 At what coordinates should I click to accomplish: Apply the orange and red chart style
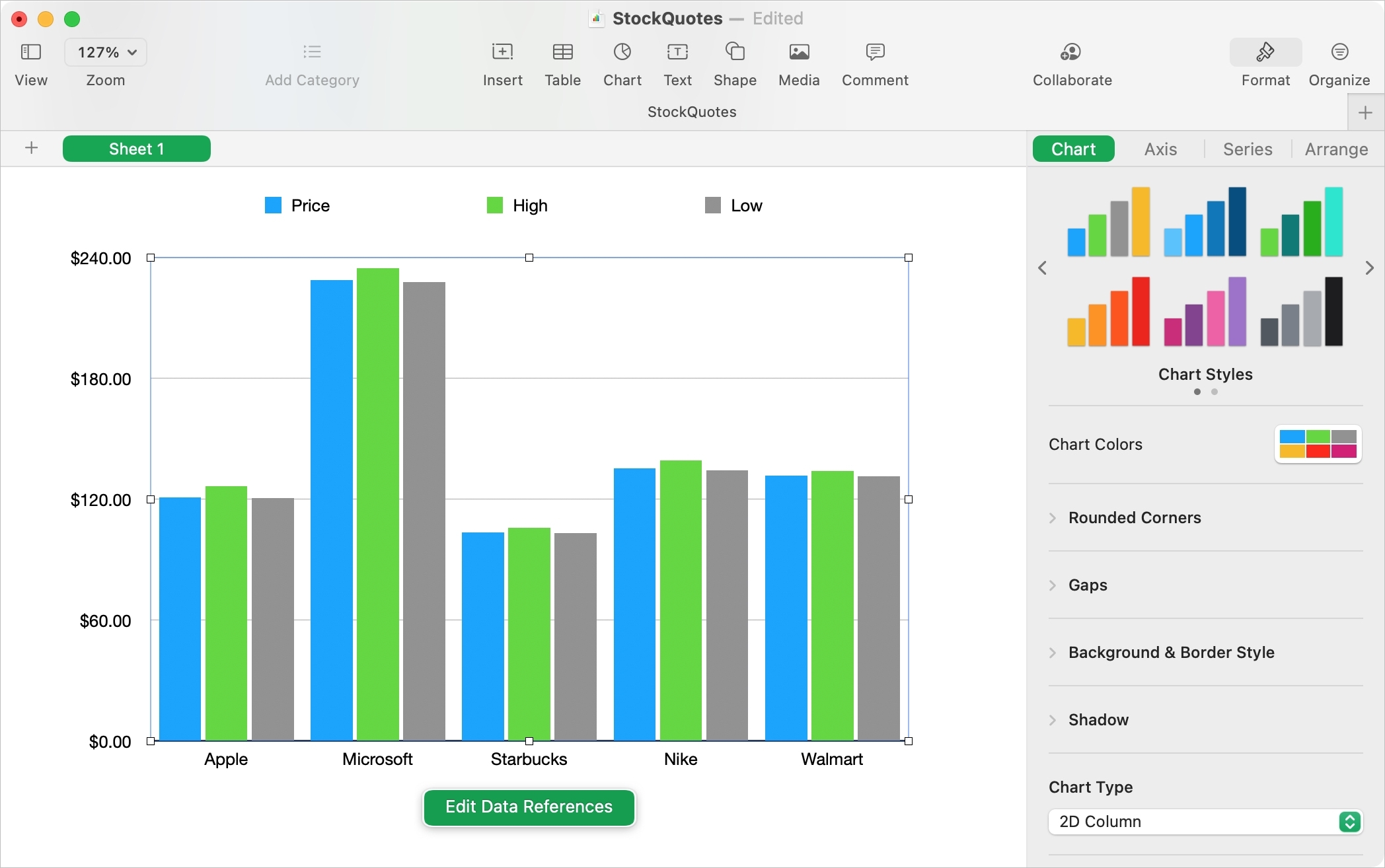[x=1109, y=311]
